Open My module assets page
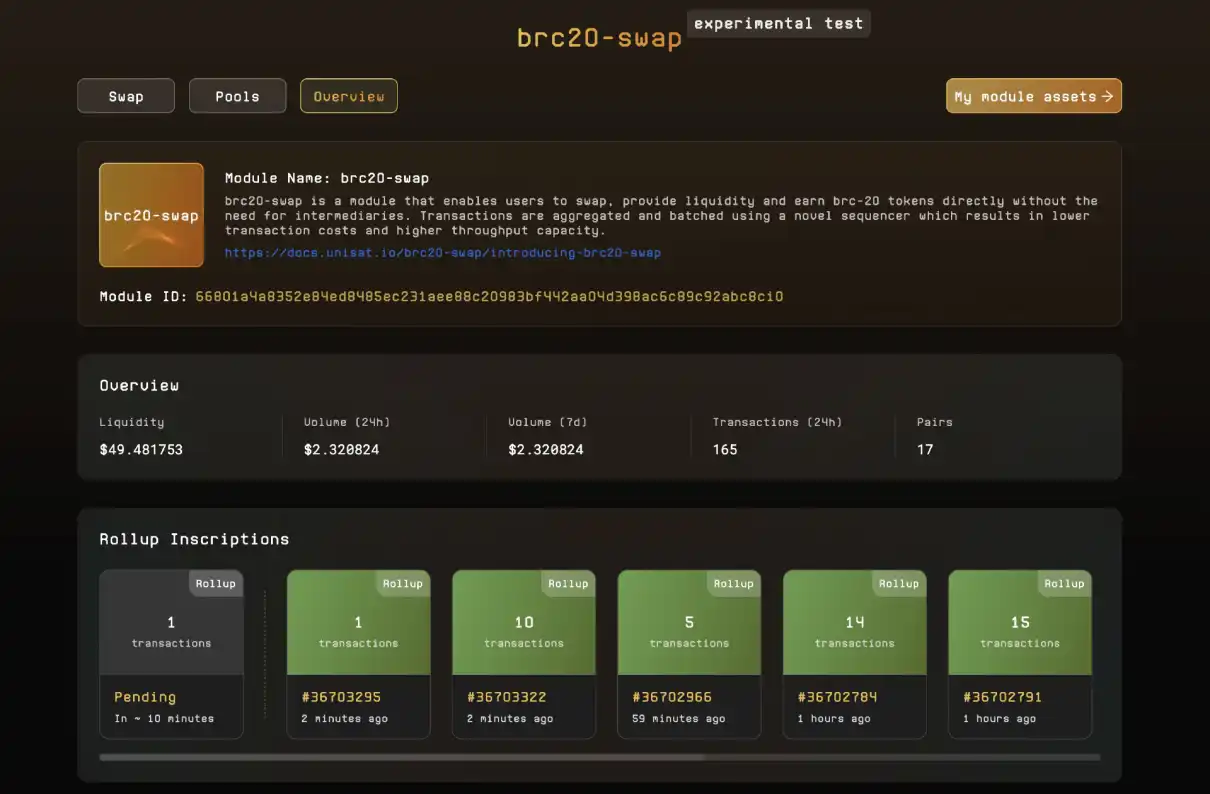Screen dimensions: 1210x794 [1025, 96]
